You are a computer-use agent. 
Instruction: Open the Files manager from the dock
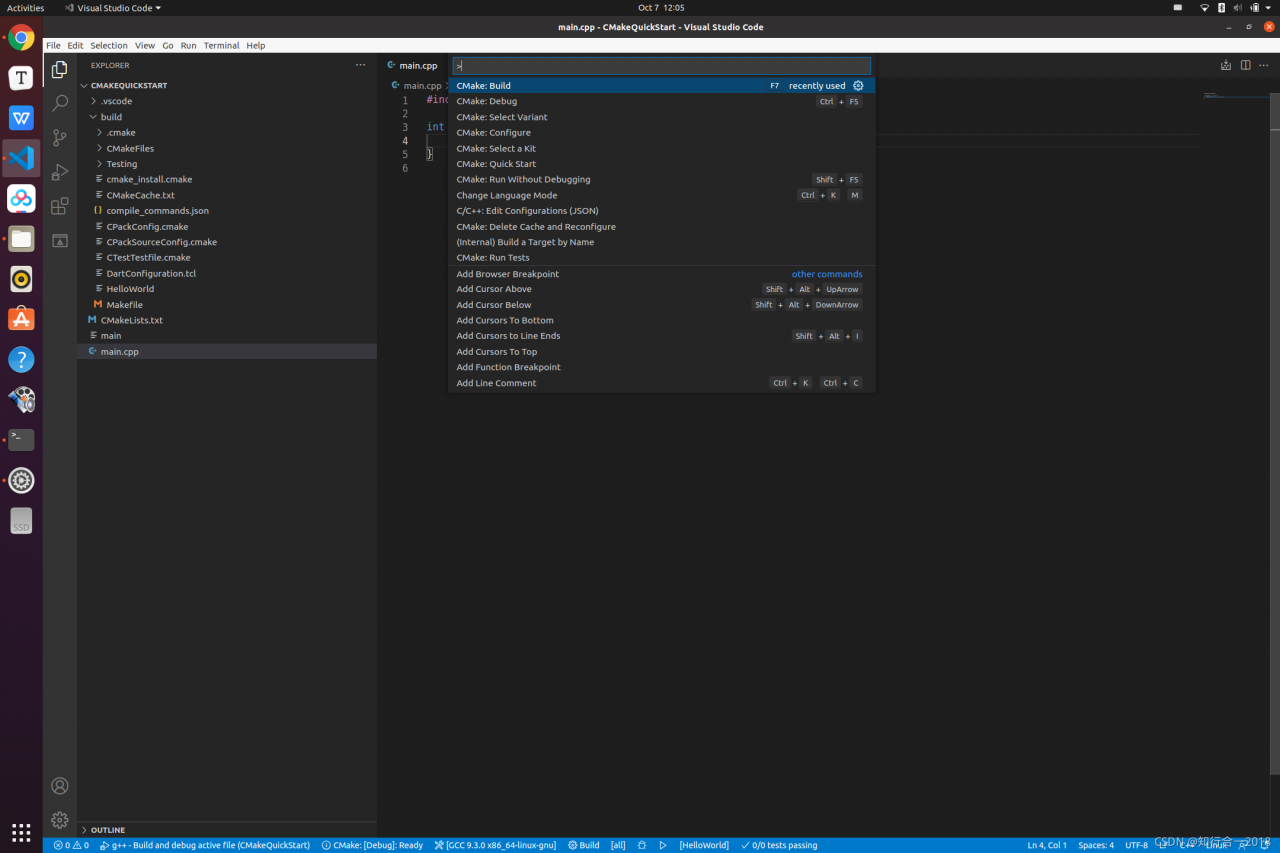point(21,238)
